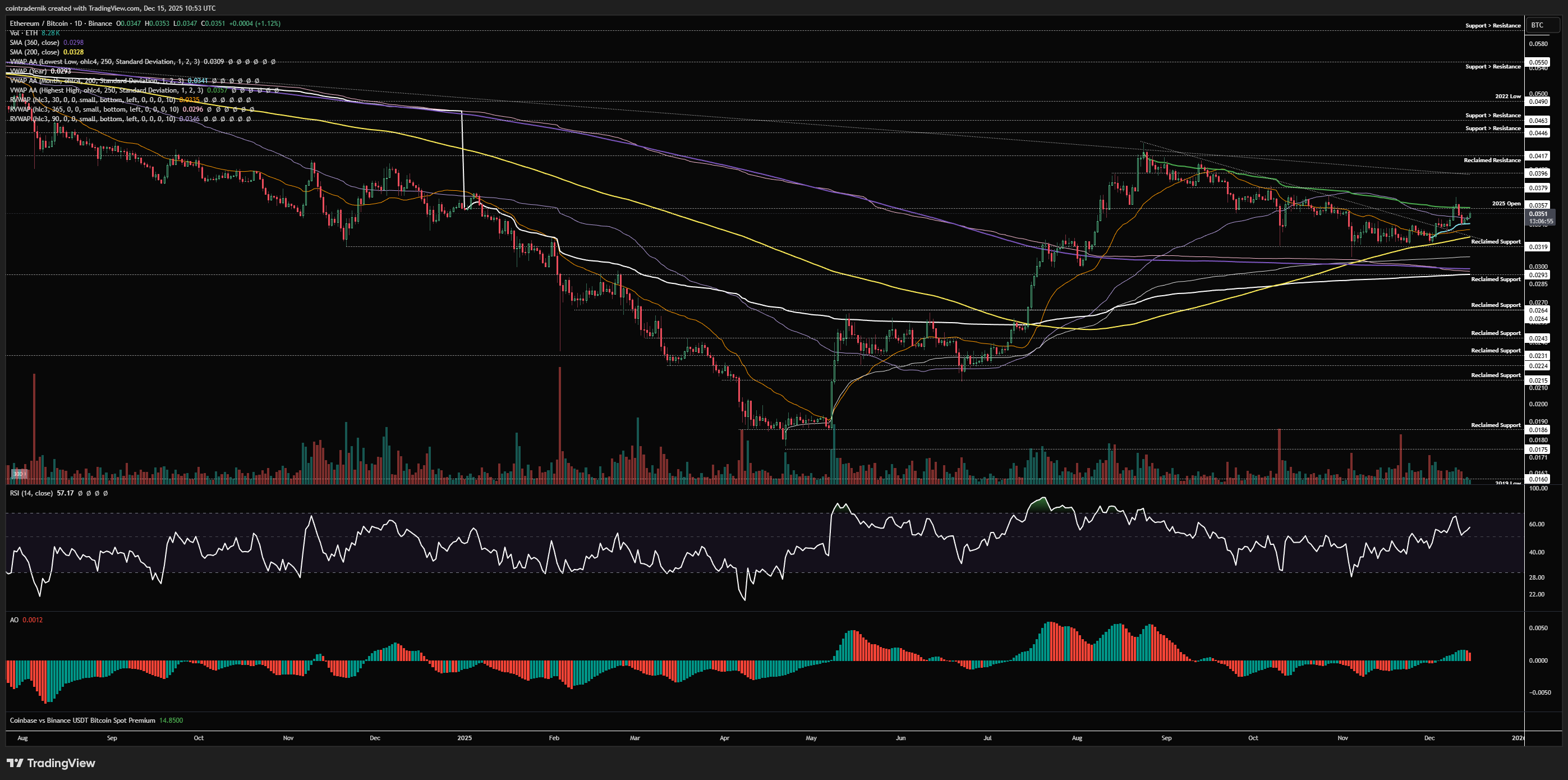Click Coinbase vs Binance Spot Premium label
The height and width of the screenshot is (780, 1568).
click(x=82, y=721)
